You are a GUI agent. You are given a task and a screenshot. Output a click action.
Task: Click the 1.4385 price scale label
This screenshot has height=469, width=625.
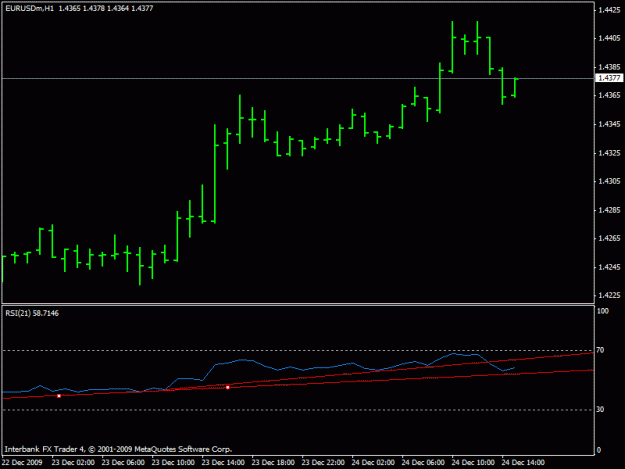tap(609, 67)
